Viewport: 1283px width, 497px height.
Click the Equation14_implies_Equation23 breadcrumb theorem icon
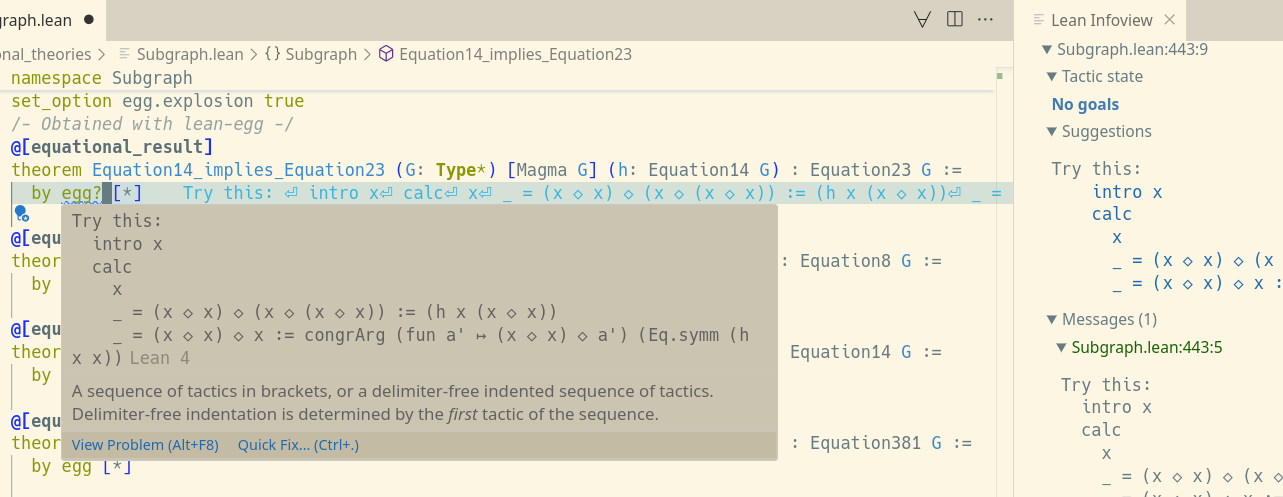(x=386, y=54)
